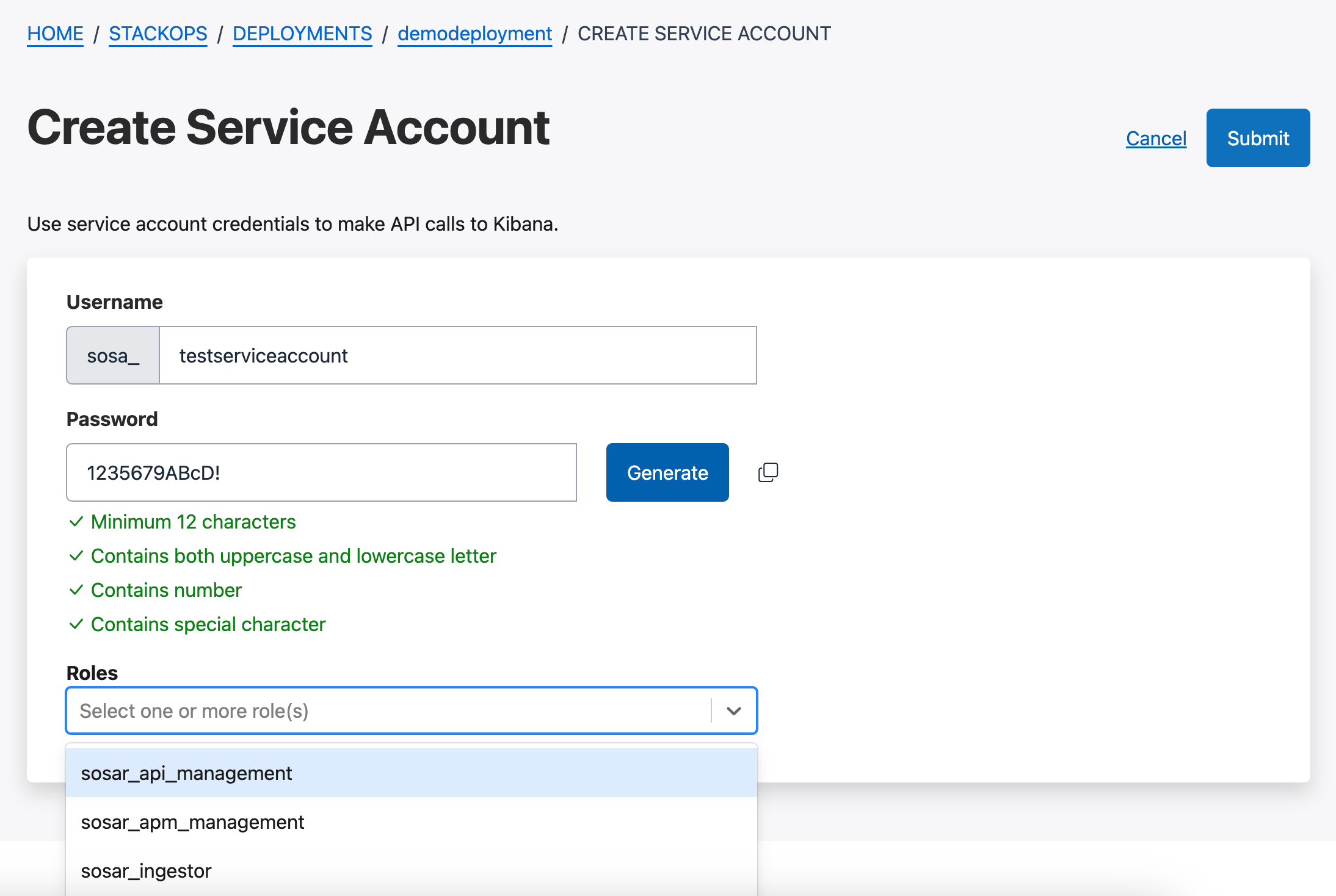Go to DEPLOYMENTS from the breadcrumb
The height and width of the screenshot is (896, 1336).
coord(302,34)
